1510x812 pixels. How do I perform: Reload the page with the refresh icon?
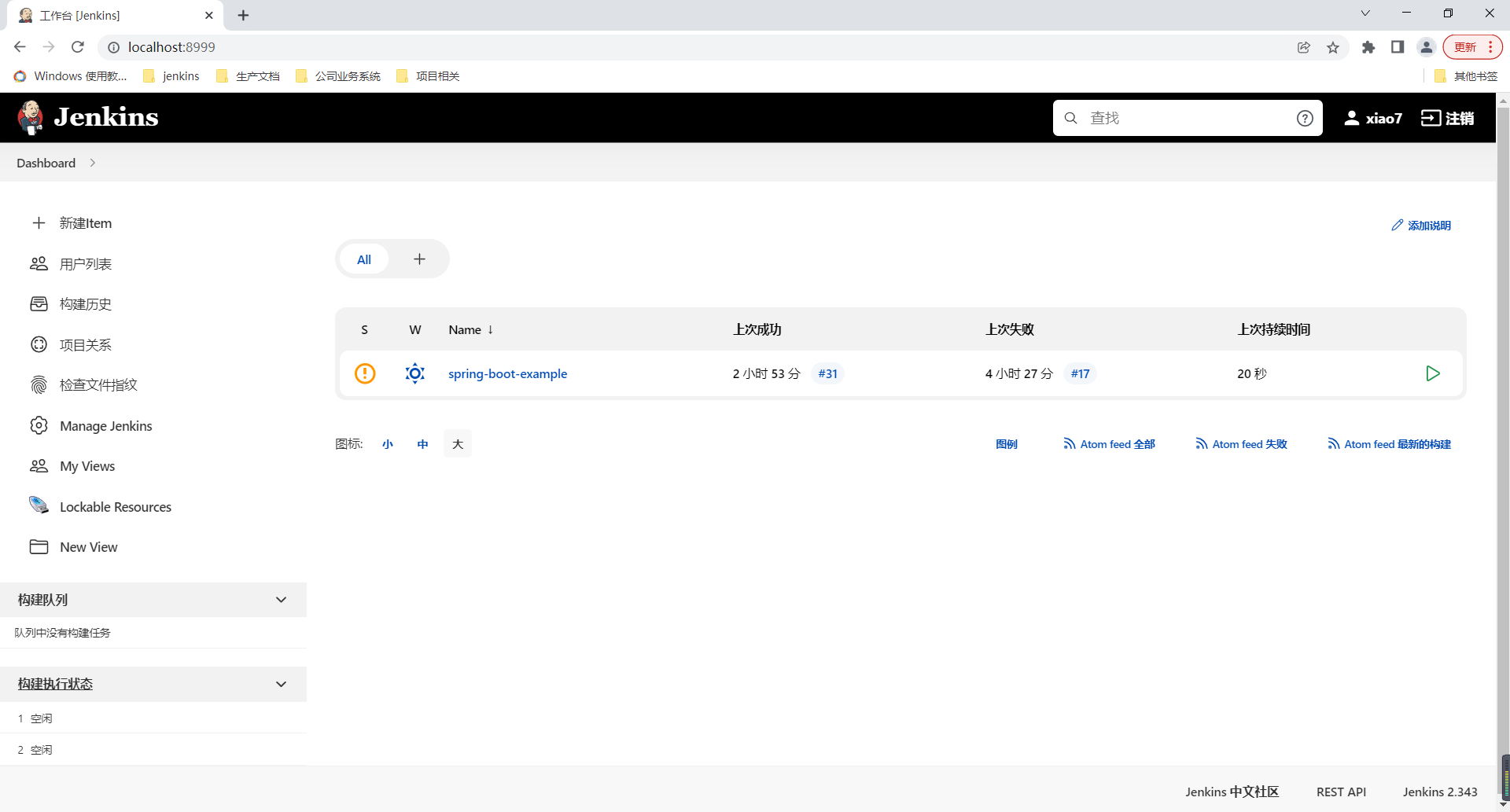click(77, 47)
